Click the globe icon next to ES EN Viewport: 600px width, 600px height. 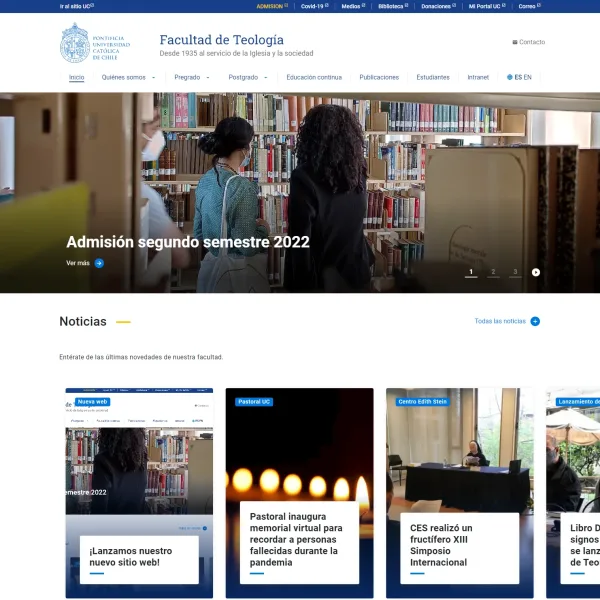(x=509, y=77)
